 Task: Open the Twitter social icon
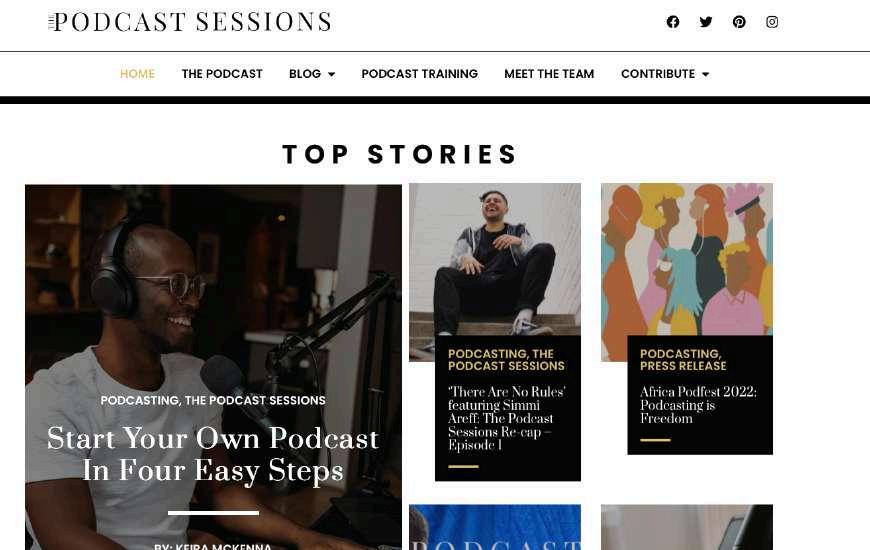click(x=706, y=22)
